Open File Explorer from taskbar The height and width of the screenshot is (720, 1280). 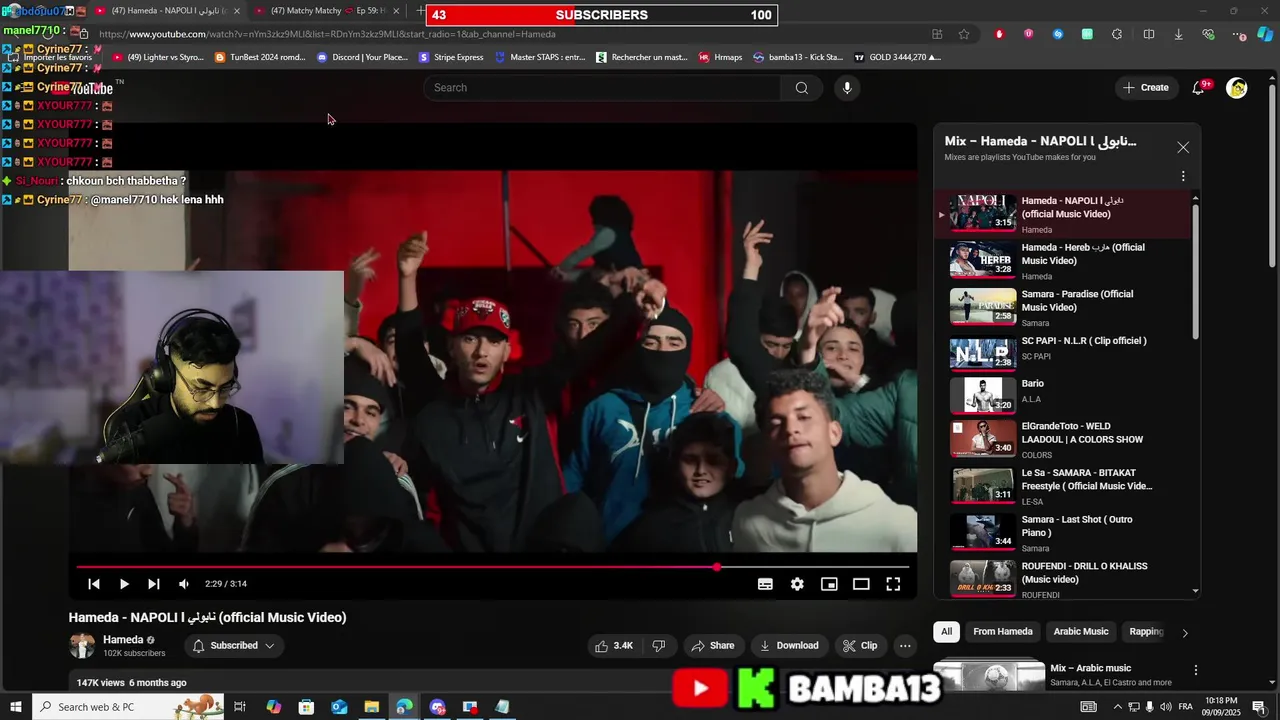(371, 707)
